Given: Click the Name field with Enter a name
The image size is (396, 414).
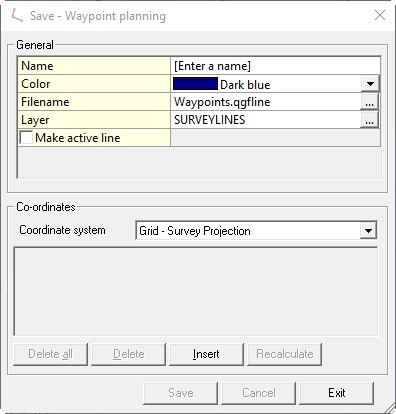Looking at the screenshot, I should [275, 66].
